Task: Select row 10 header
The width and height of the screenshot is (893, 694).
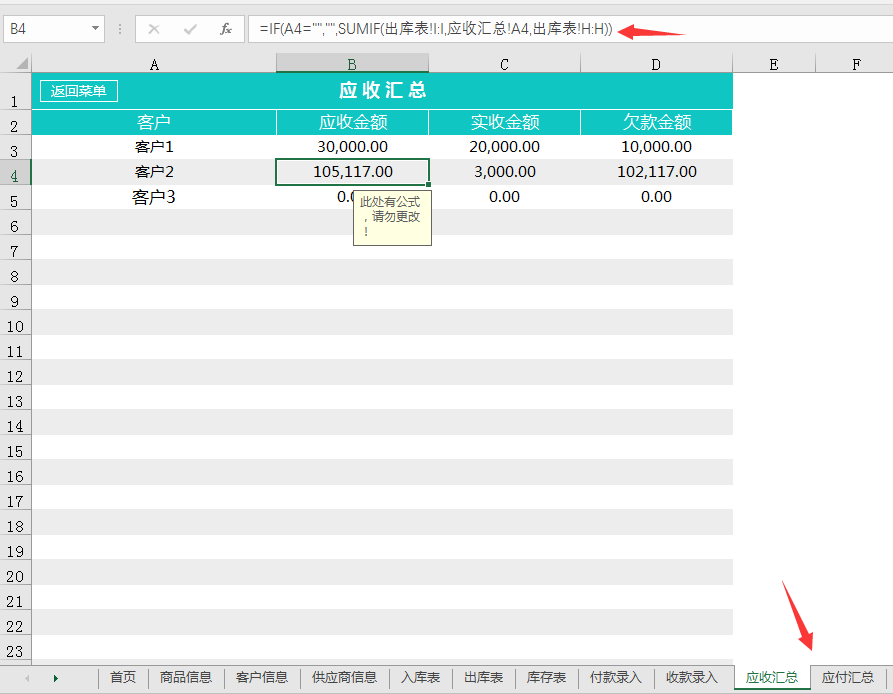Action: click(15, 323)
